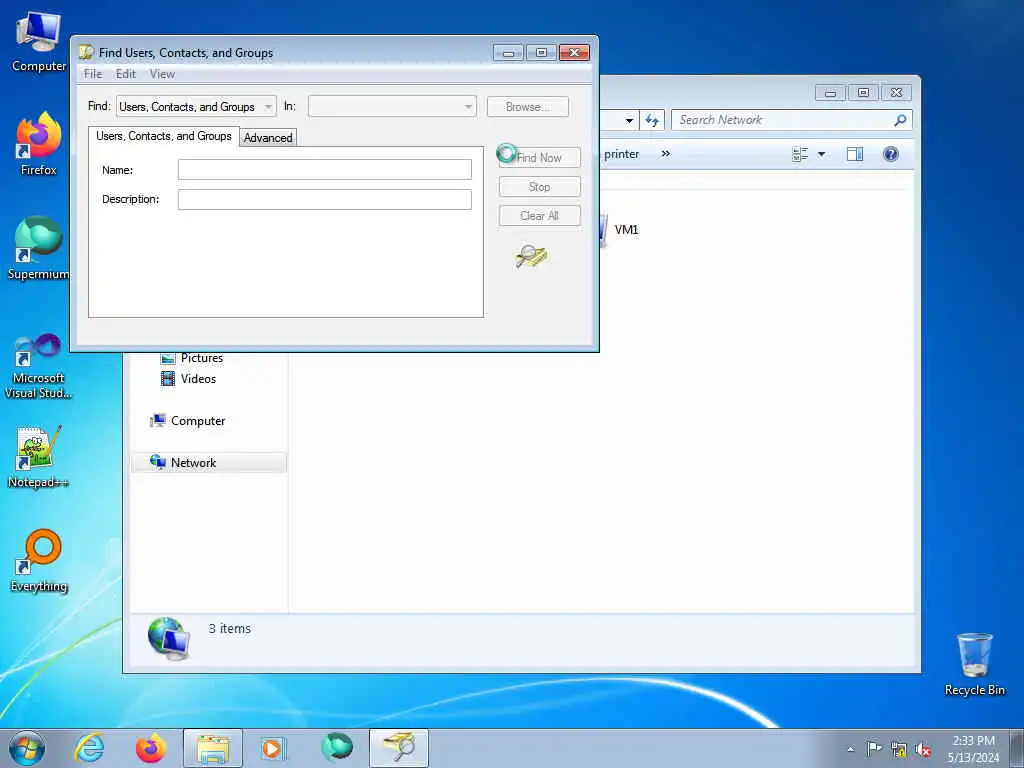Image resolution: width=1024 pixels, height=768 pixels.
Task: Open the Windows Start menu
Action: pyautogui.click(x=27, y=748)
